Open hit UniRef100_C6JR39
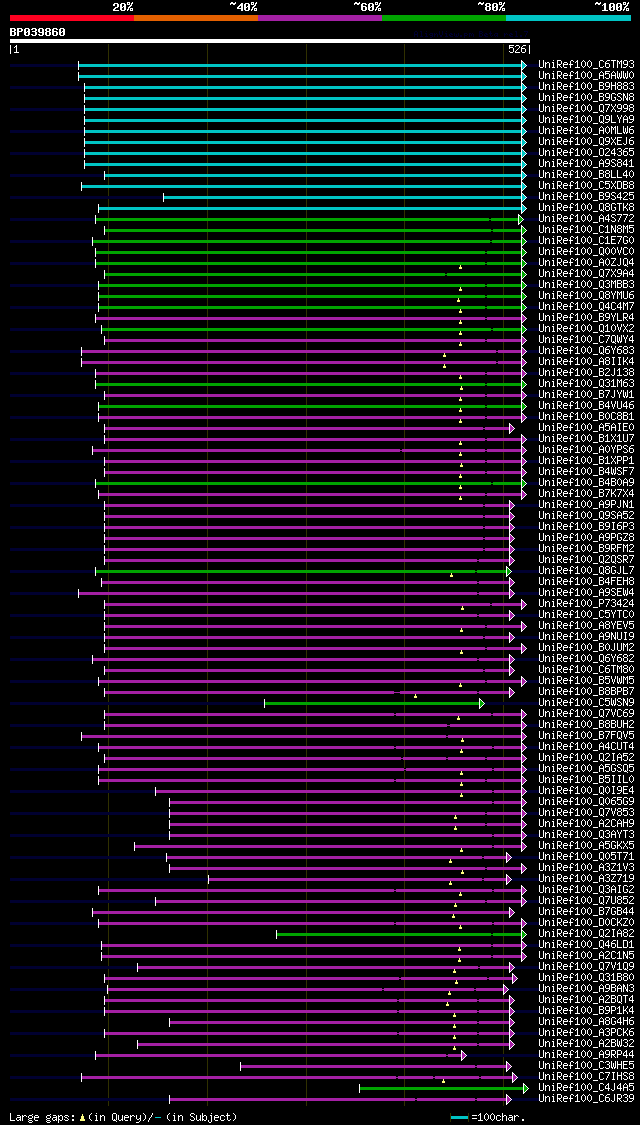Image resolution: width=640 pixels, height=1125 pixels. (x=586, y=1099)
